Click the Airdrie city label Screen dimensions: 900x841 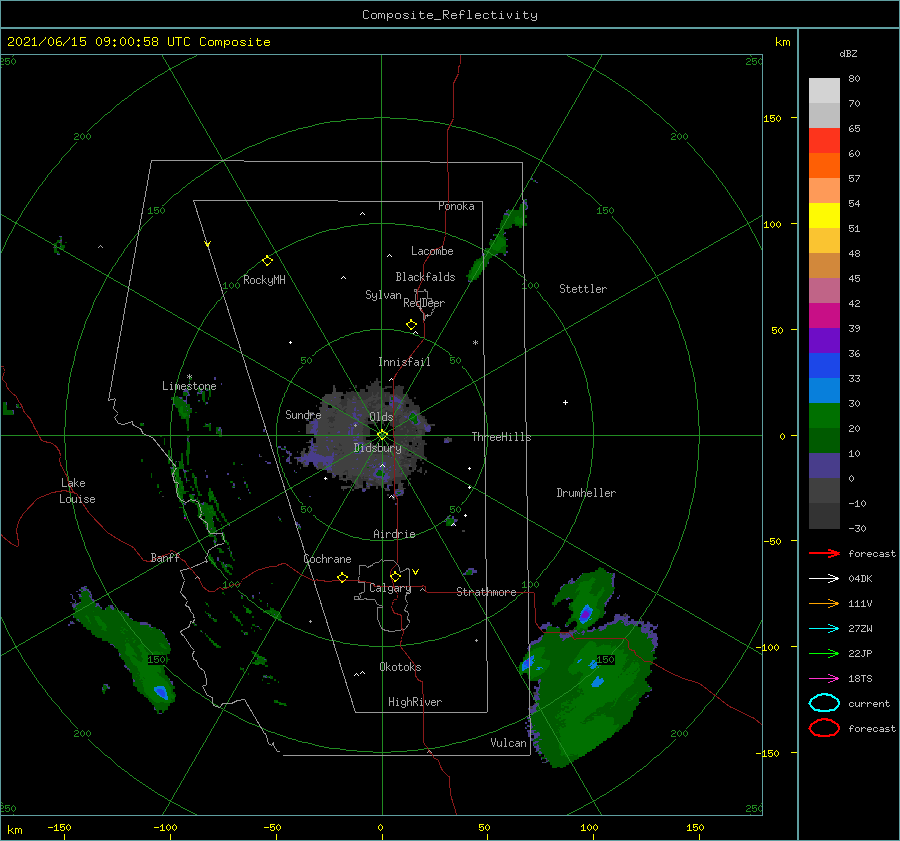(394, 534)
